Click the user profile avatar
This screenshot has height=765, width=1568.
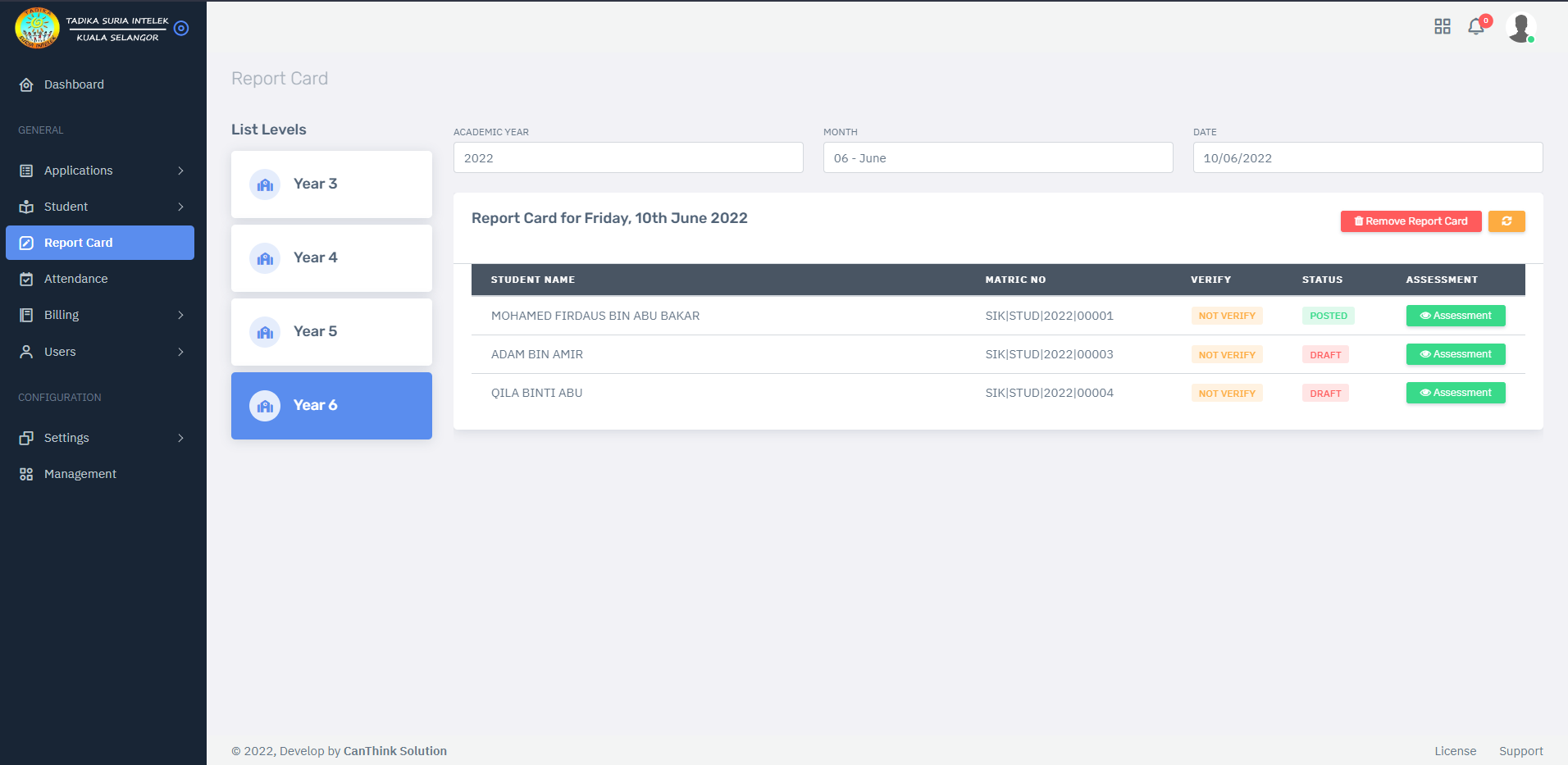pyautogui.click(x=1520, y=28)
